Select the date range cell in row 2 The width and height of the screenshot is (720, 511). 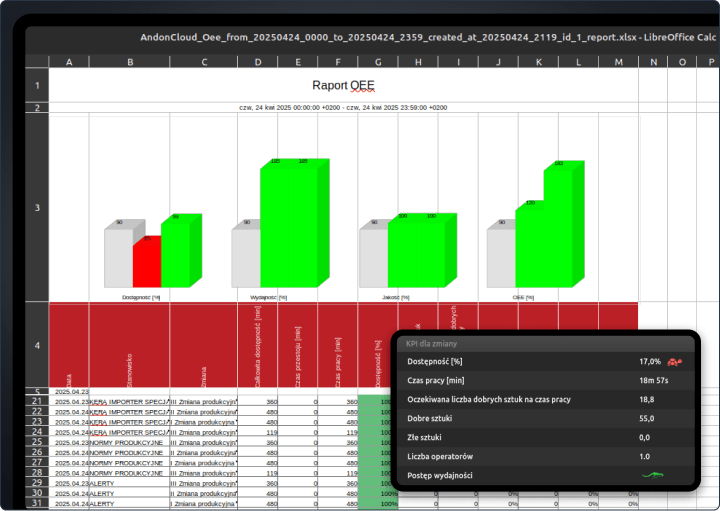tap(343, 107)
